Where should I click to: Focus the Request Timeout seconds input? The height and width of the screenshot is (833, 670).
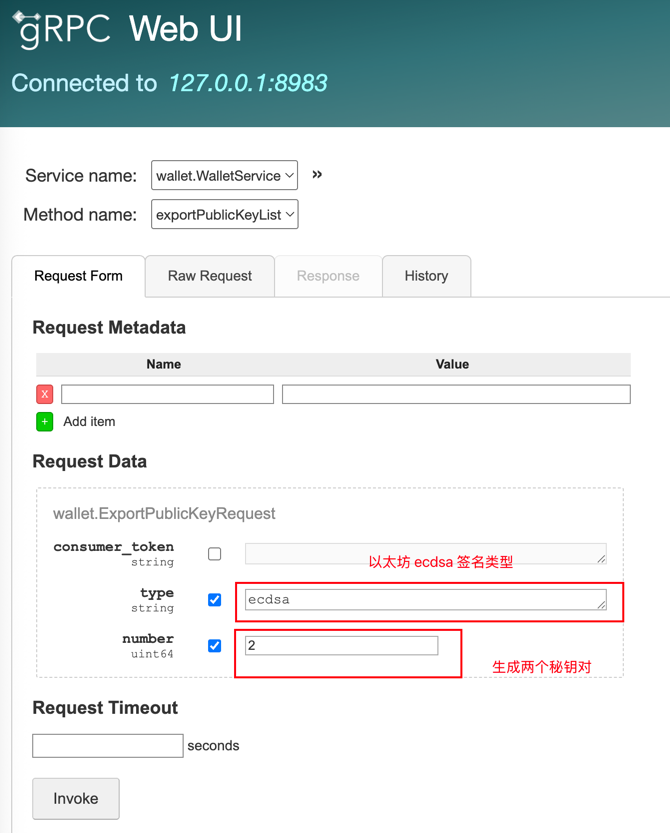point(108,746)
